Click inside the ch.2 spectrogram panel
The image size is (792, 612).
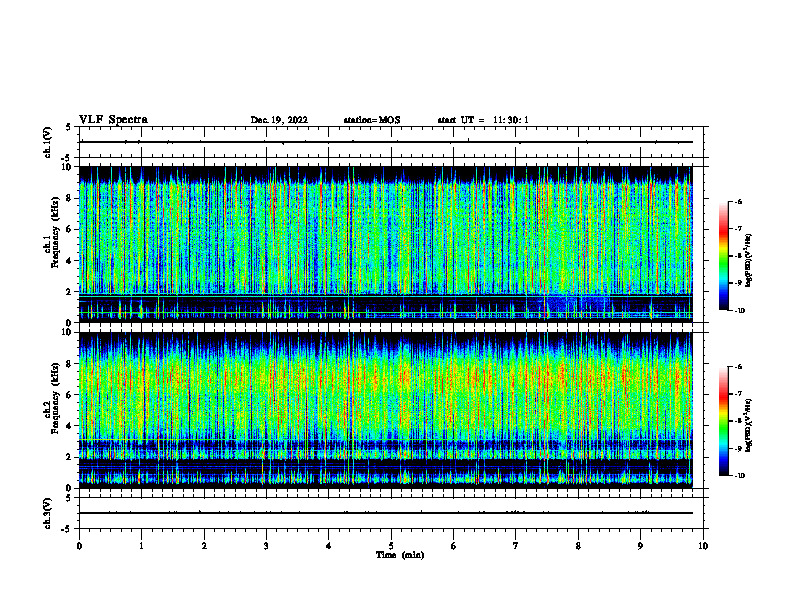tap(386, 410)
